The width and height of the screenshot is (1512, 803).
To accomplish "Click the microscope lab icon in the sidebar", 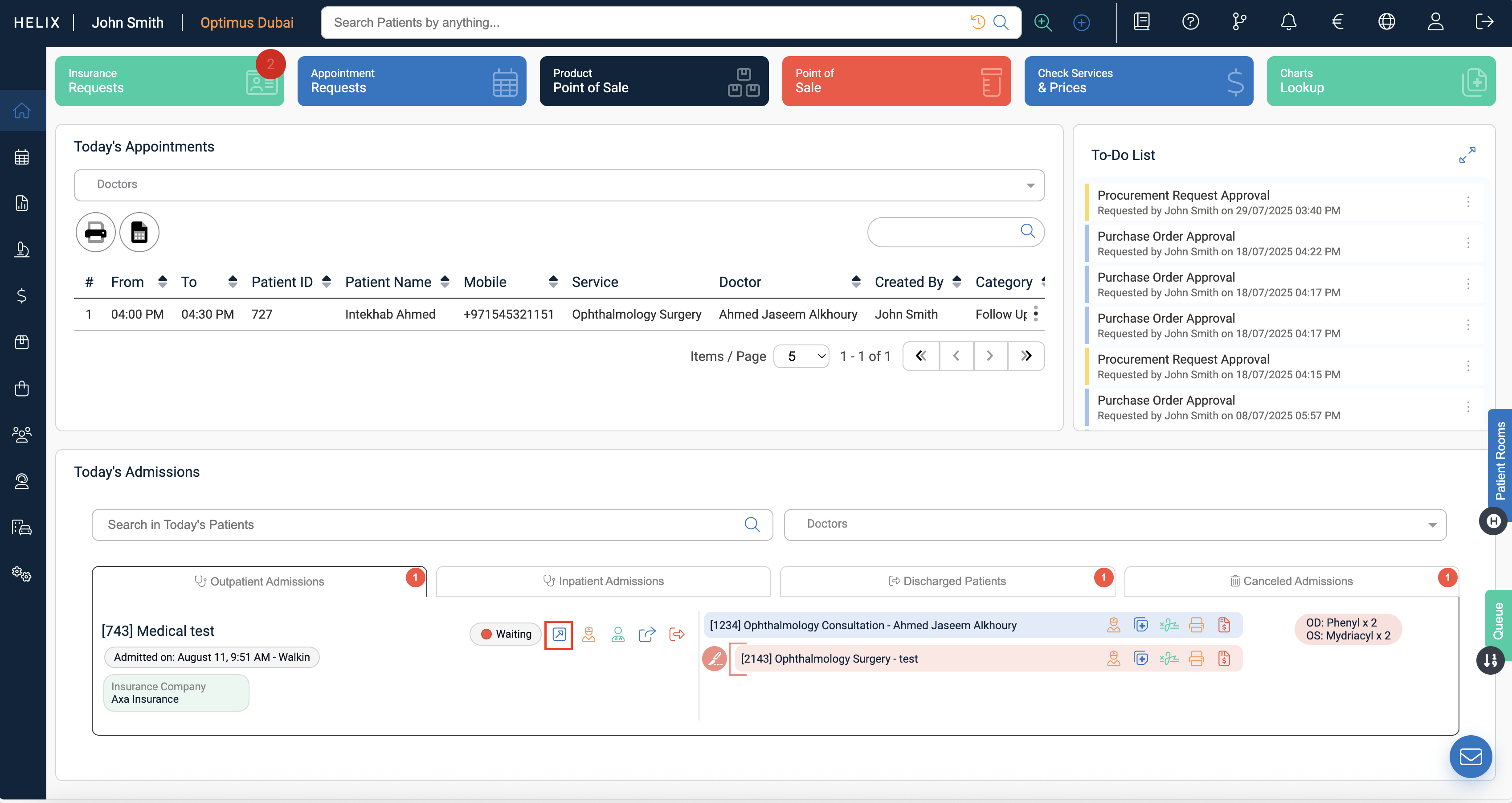I will coord(22,250).
